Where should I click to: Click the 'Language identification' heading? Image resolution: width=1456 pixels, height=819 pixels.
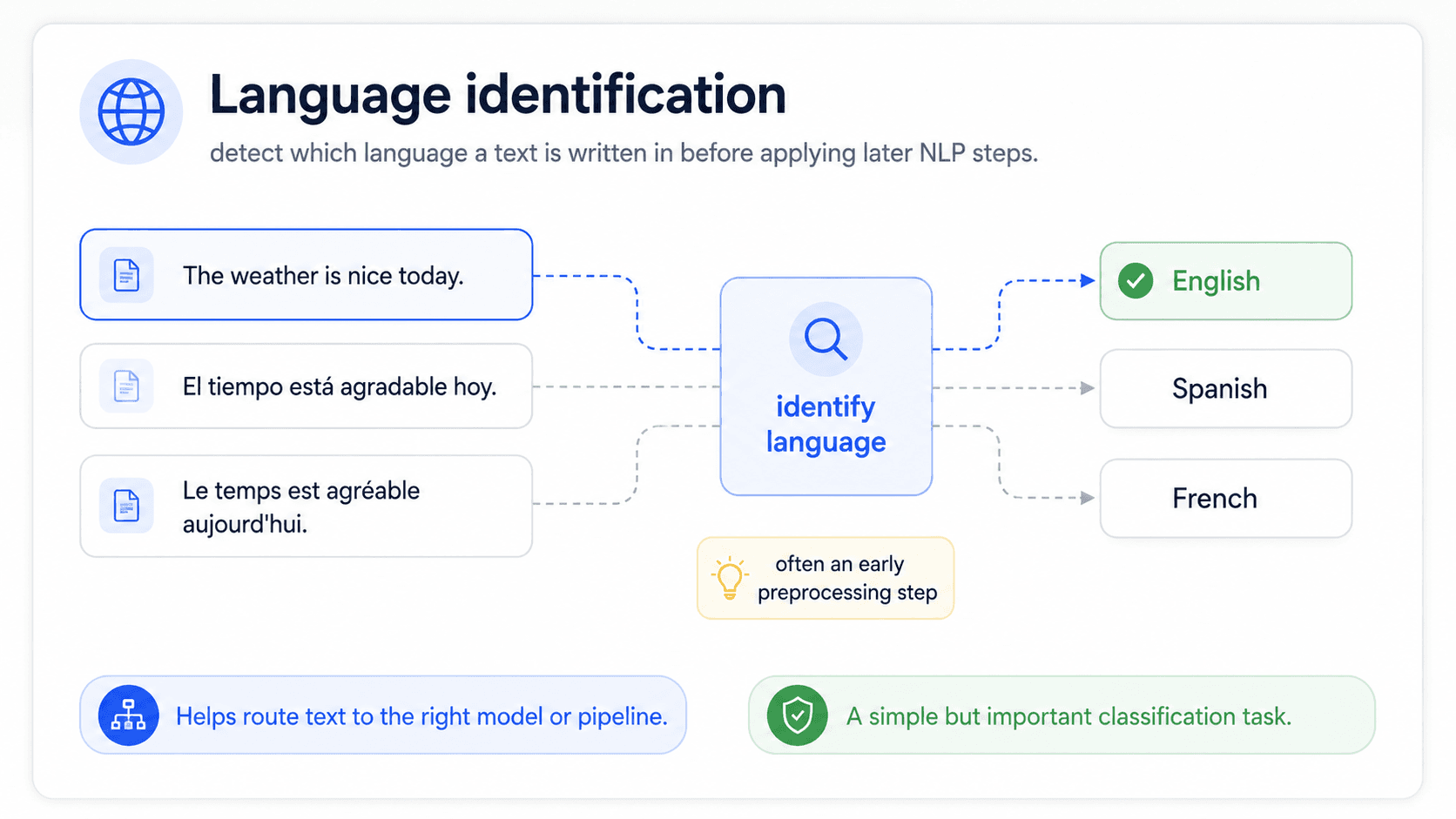click(x=498, y=94)
